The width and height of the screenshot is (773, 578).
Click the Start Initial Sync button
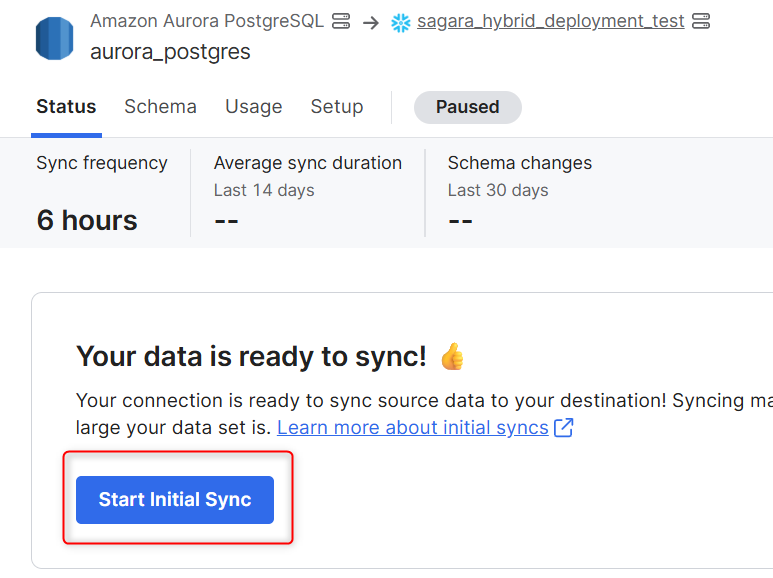(x=175, y=500)
